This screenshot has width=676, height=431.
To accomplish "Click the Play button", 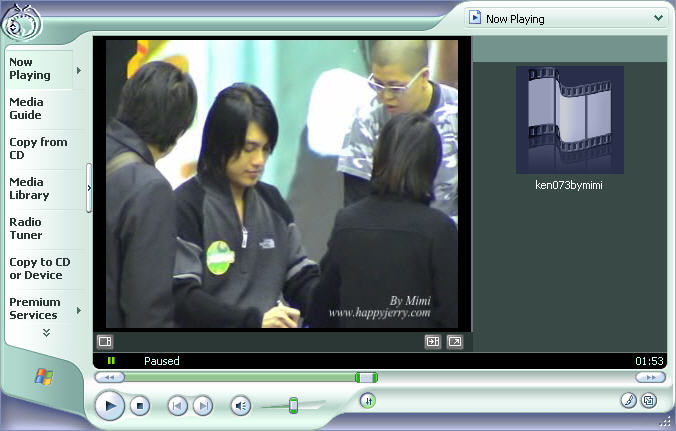I will [110, 406].
